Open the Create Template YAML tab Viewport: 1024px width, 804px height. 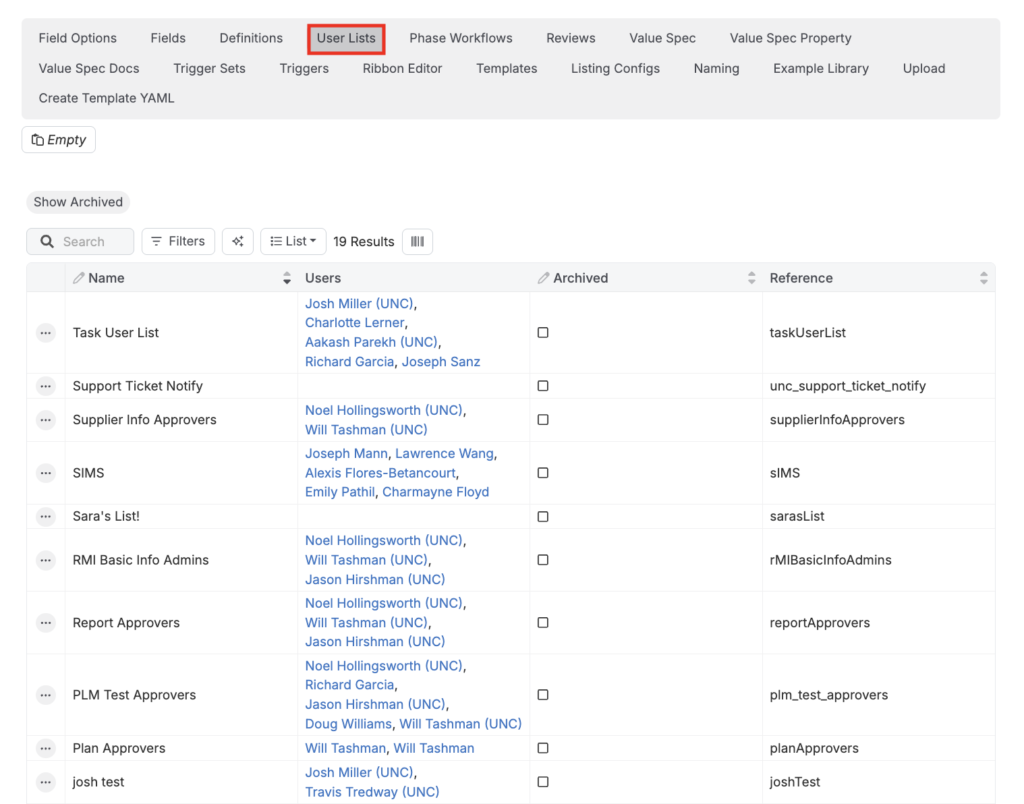point(106,98)
